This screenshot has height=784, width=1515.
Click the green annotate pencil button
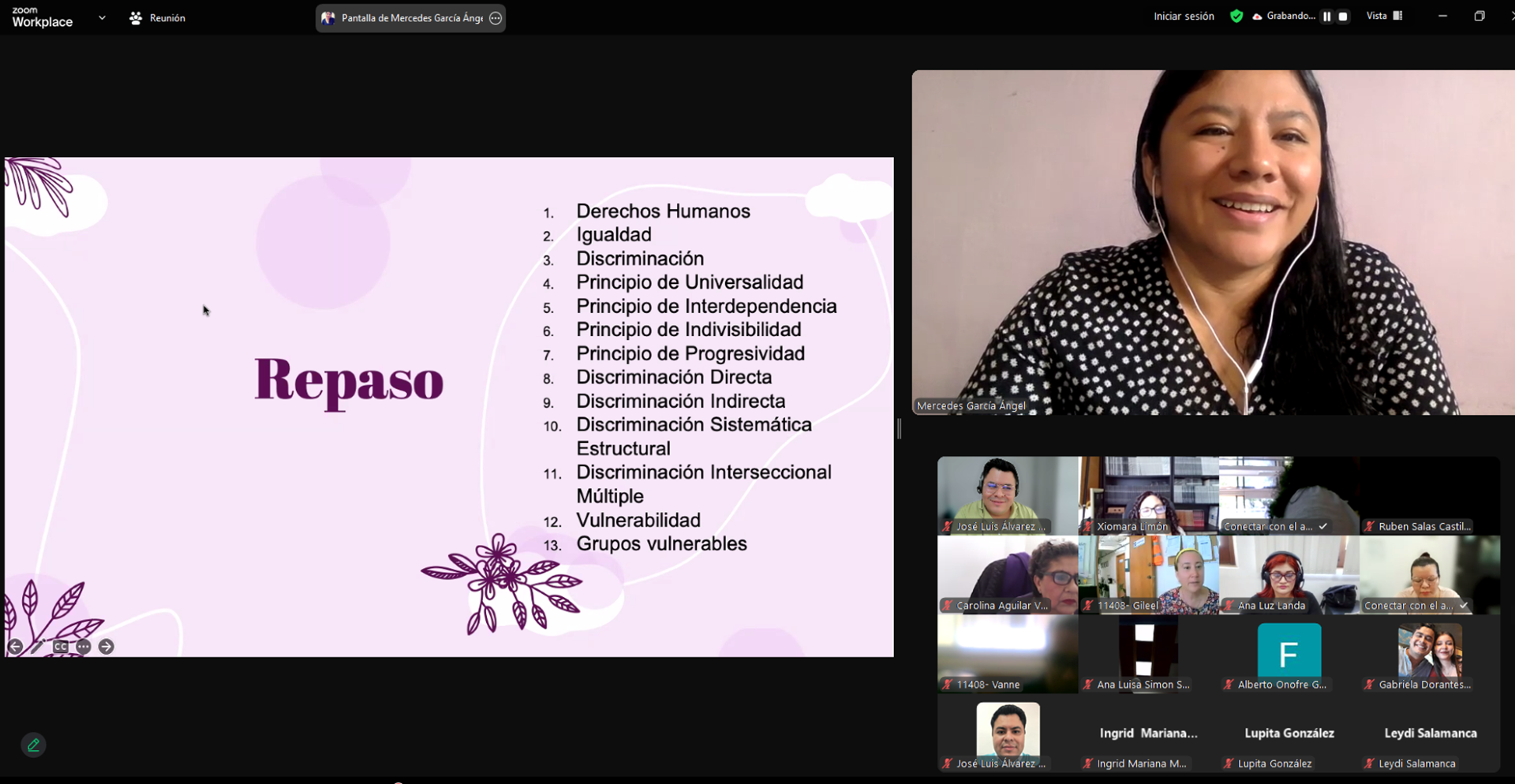coord(33,745)
